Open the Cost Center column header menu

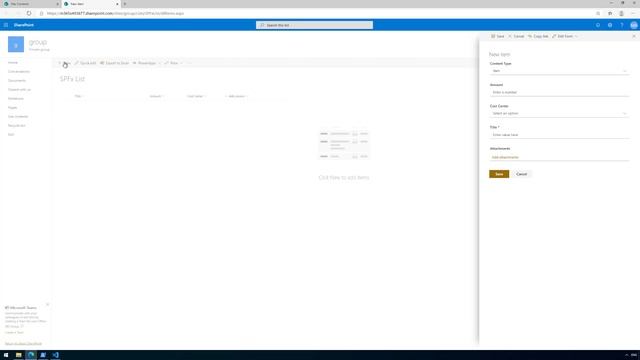click(196, 96)
